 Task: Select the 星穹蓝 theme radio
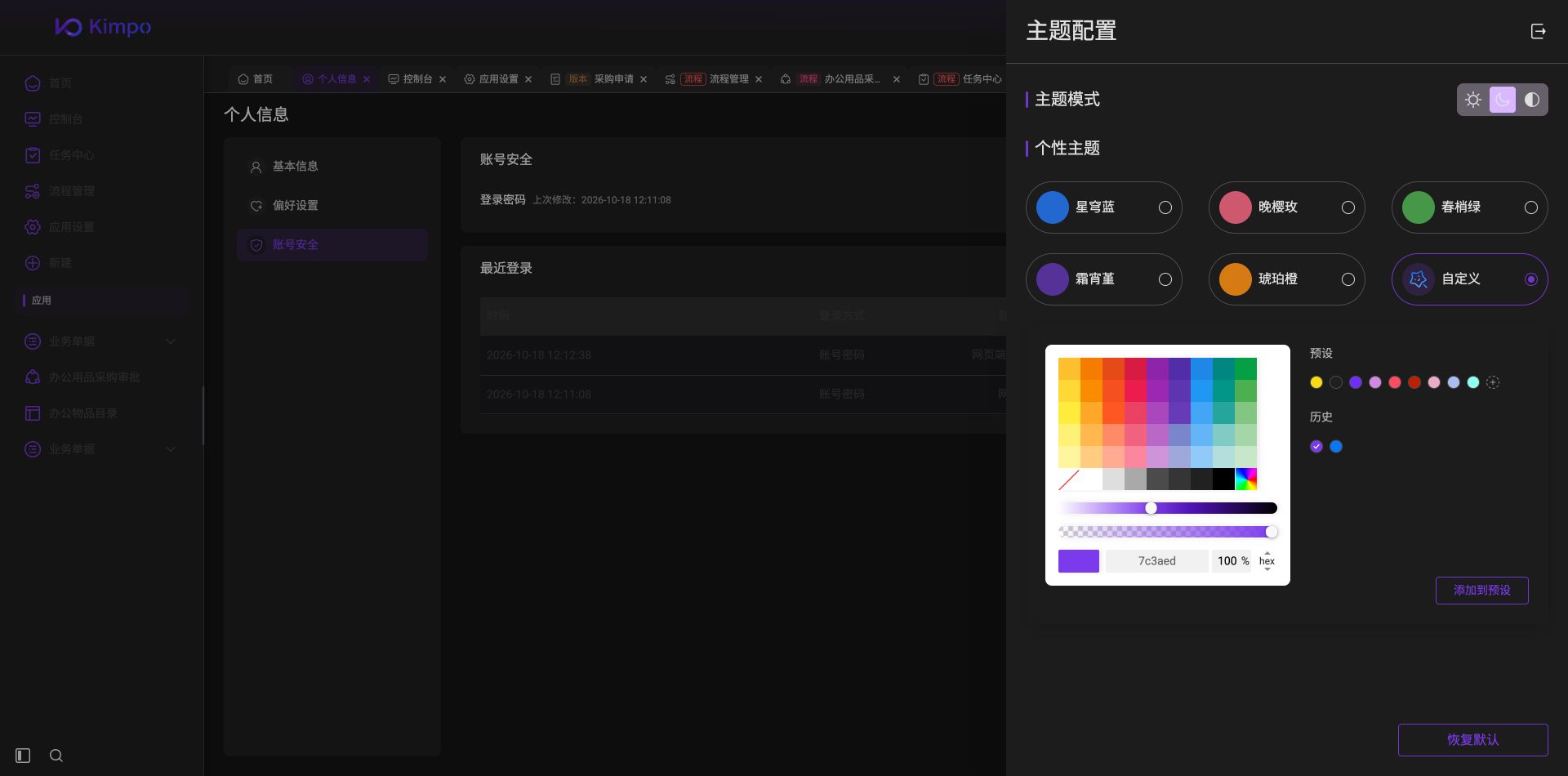tap(1165, 207)
